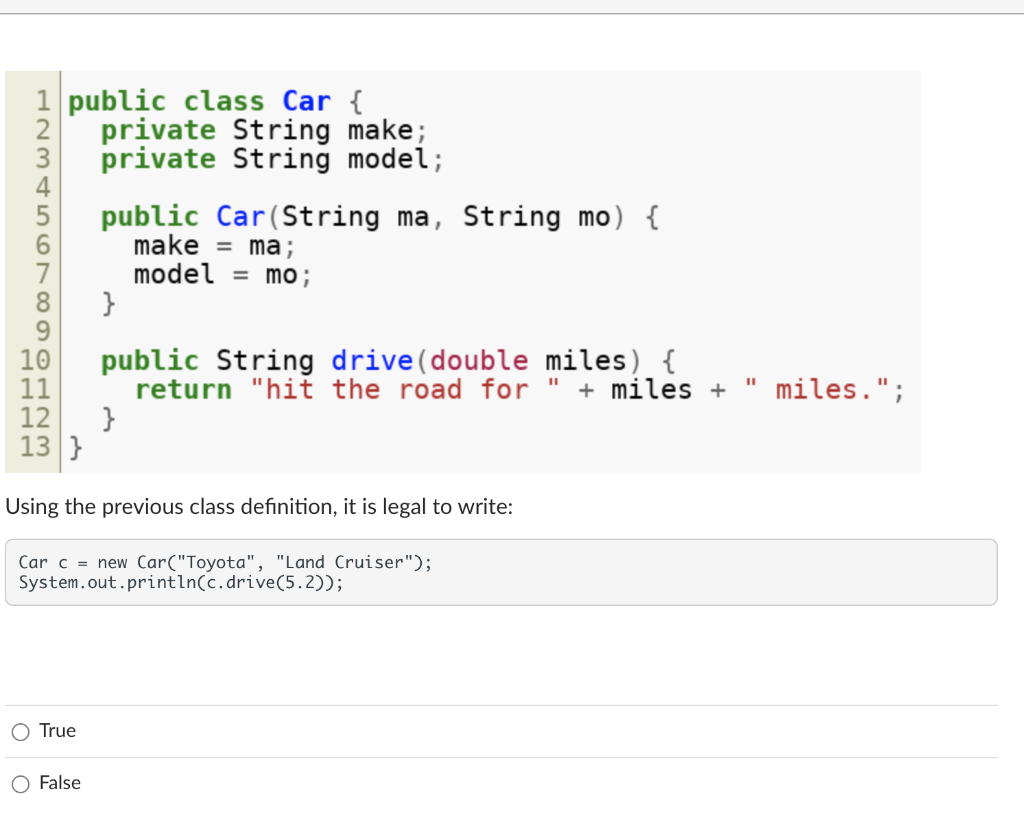
Task: Select the False radio button
Action: click(20, 784)
